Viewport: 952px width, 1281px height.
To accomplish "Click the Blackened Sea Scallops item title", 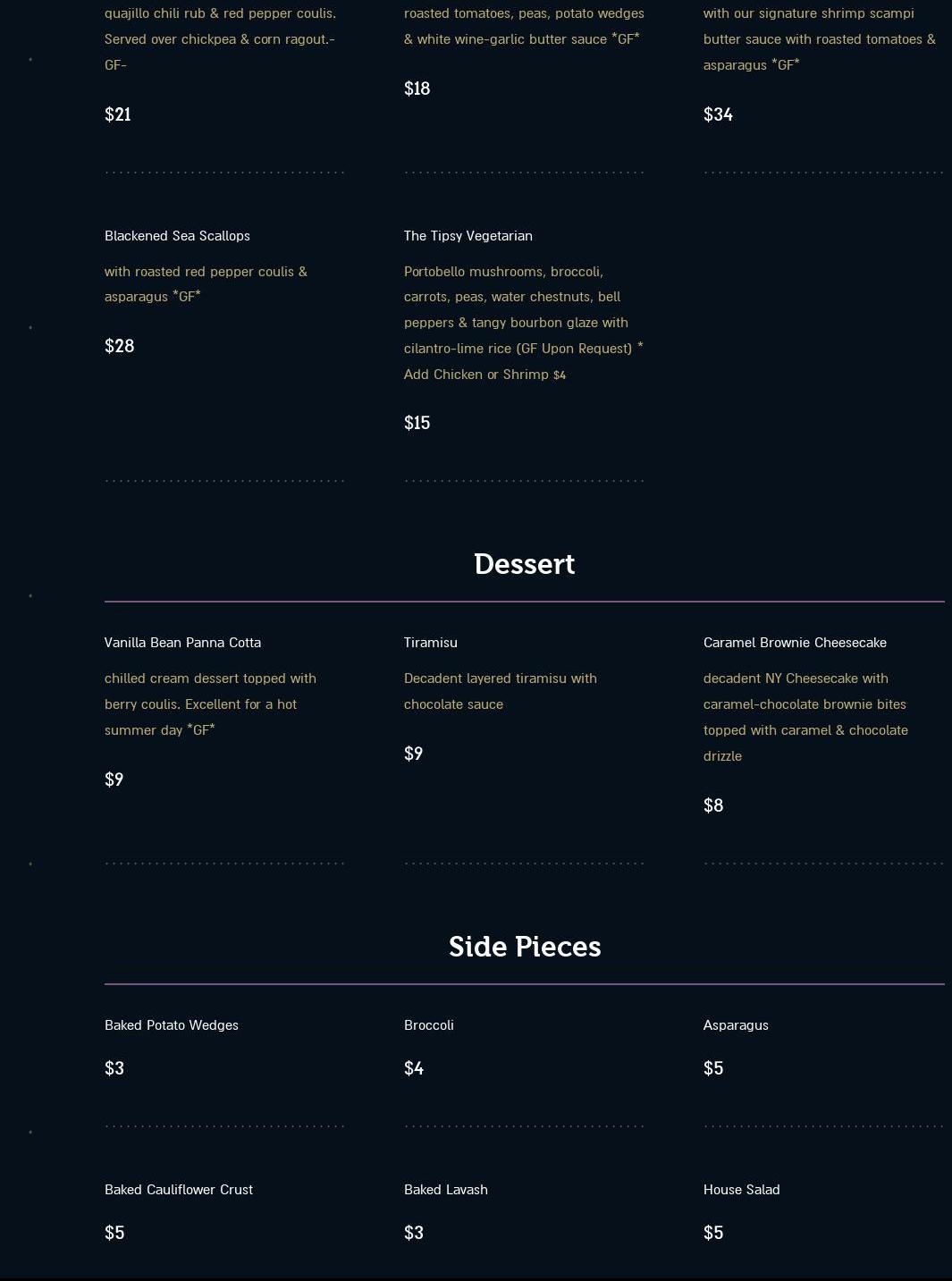I will coord(177,236).
